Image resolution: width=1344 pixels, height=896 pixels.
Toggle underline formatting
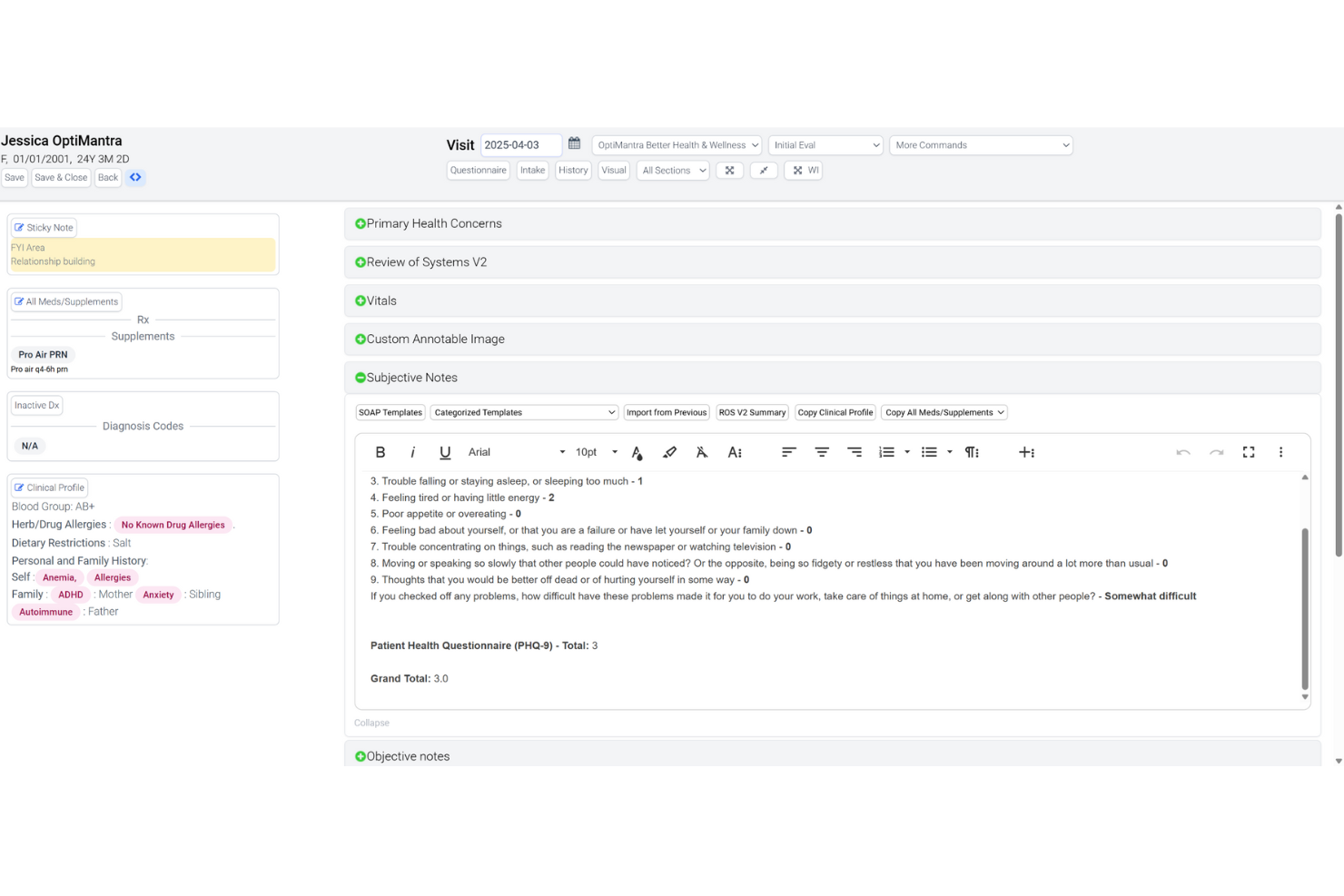pyautogui.click(x=445, y=451)
